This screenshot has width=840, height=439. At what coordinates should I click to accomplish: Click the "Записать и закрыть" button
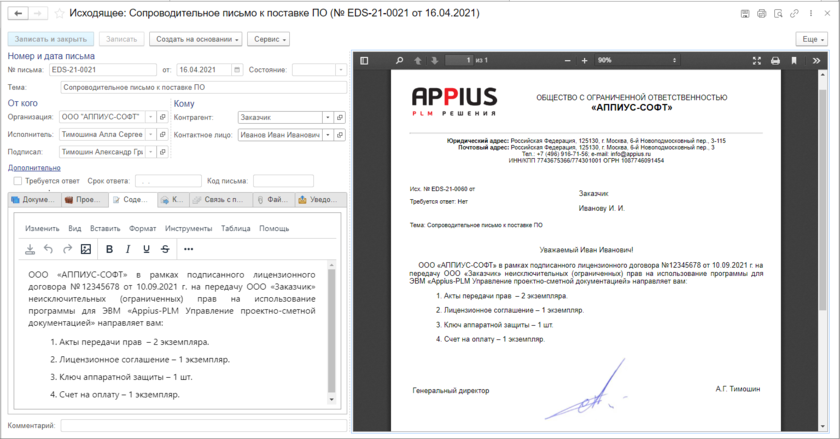(x=51, y=39)
